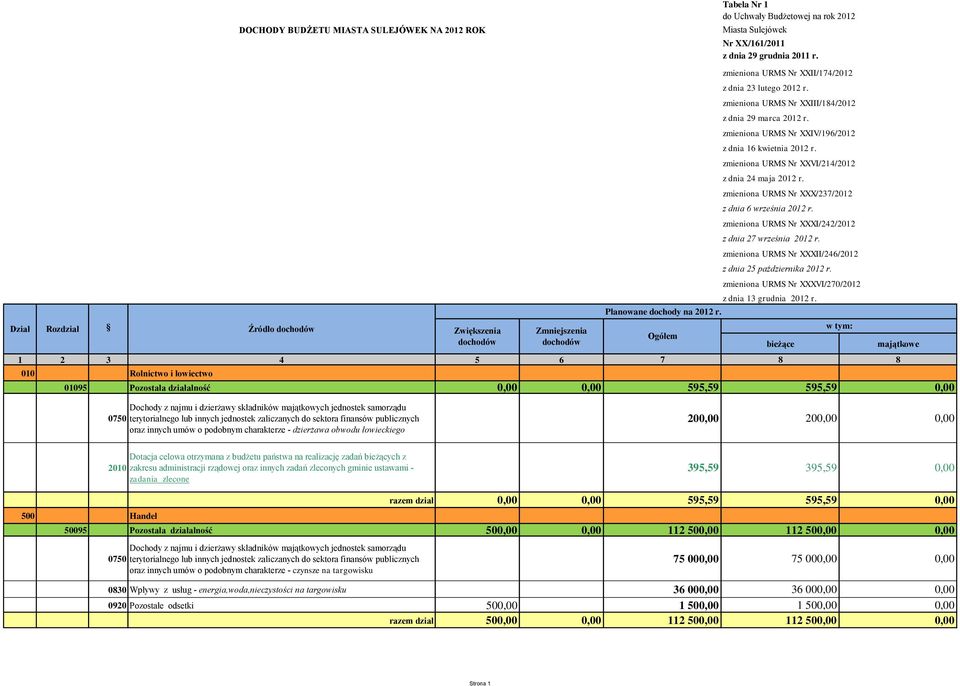Viewport: 960px width, 686px height.
Task: Click the 'Strona 1' page footer
Action: point(480,683)
